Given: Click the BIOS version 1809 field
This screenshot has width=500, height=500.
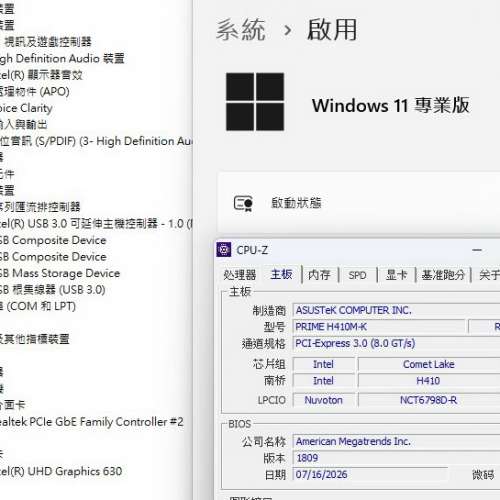Looking at the screenshot, I should pyautogui.click(x=396, y=458).
